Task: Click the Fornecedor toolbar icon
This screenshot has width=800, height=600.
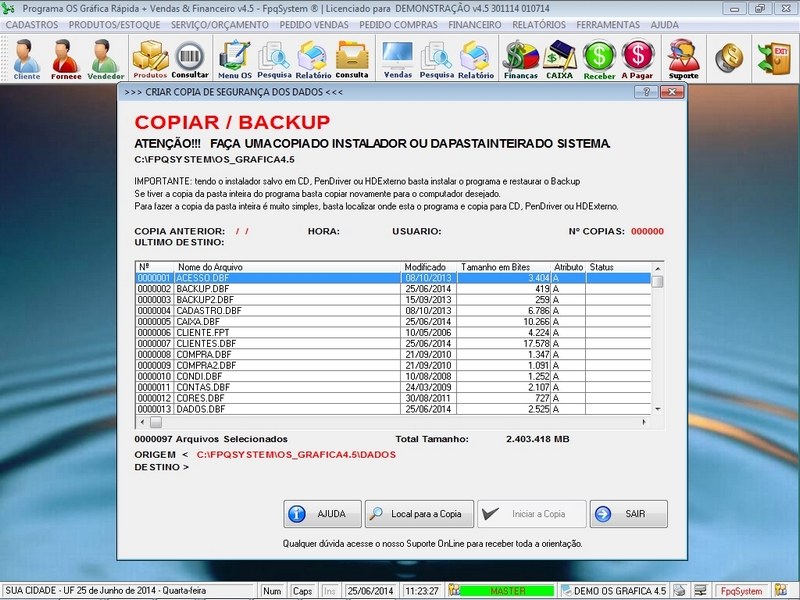Action: pos(66,58)
